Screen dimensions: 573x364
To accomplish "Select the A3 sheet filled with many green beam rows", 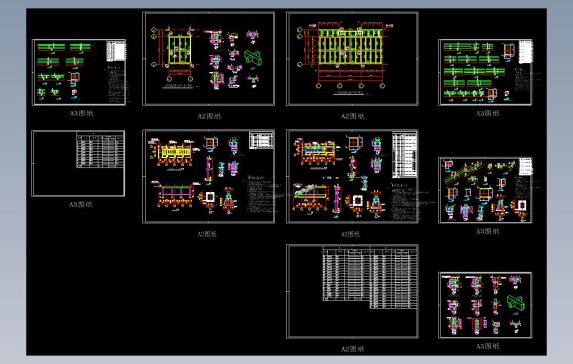I will coord(485,72).
